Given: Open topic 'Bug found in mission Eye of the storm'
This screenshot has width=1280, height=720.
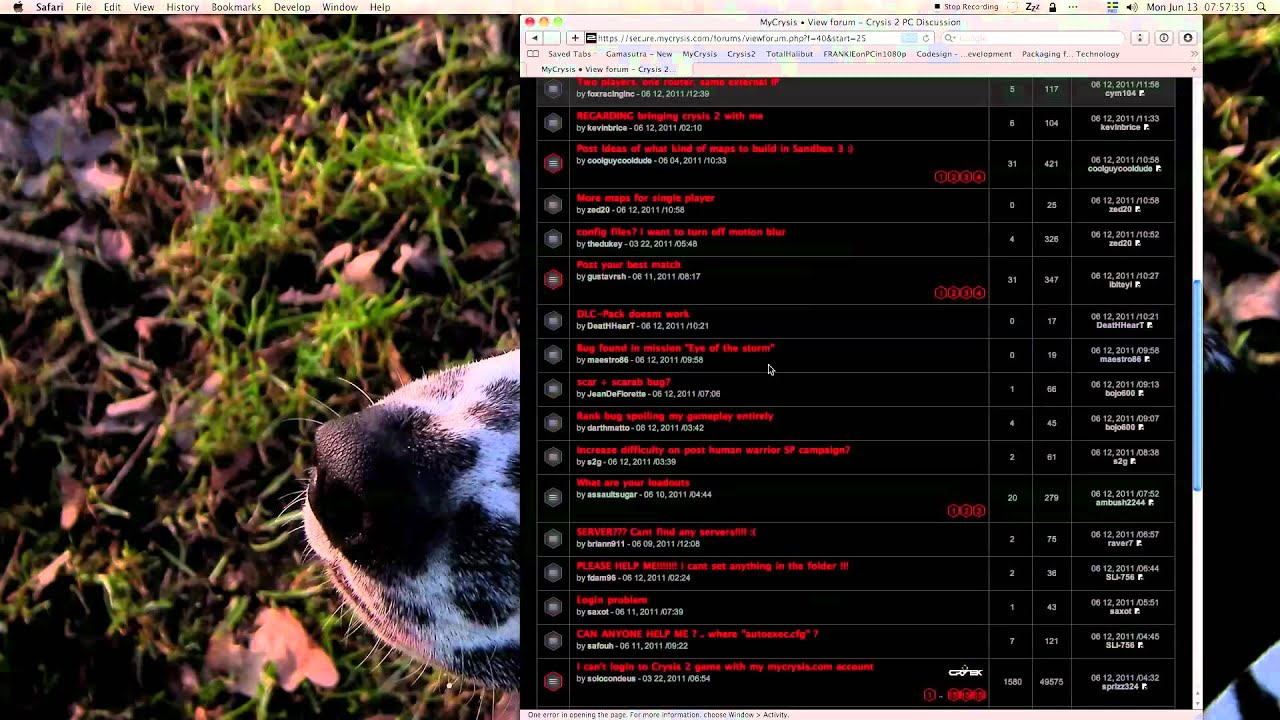Looking at the screenshot, I should pos(676,348).
